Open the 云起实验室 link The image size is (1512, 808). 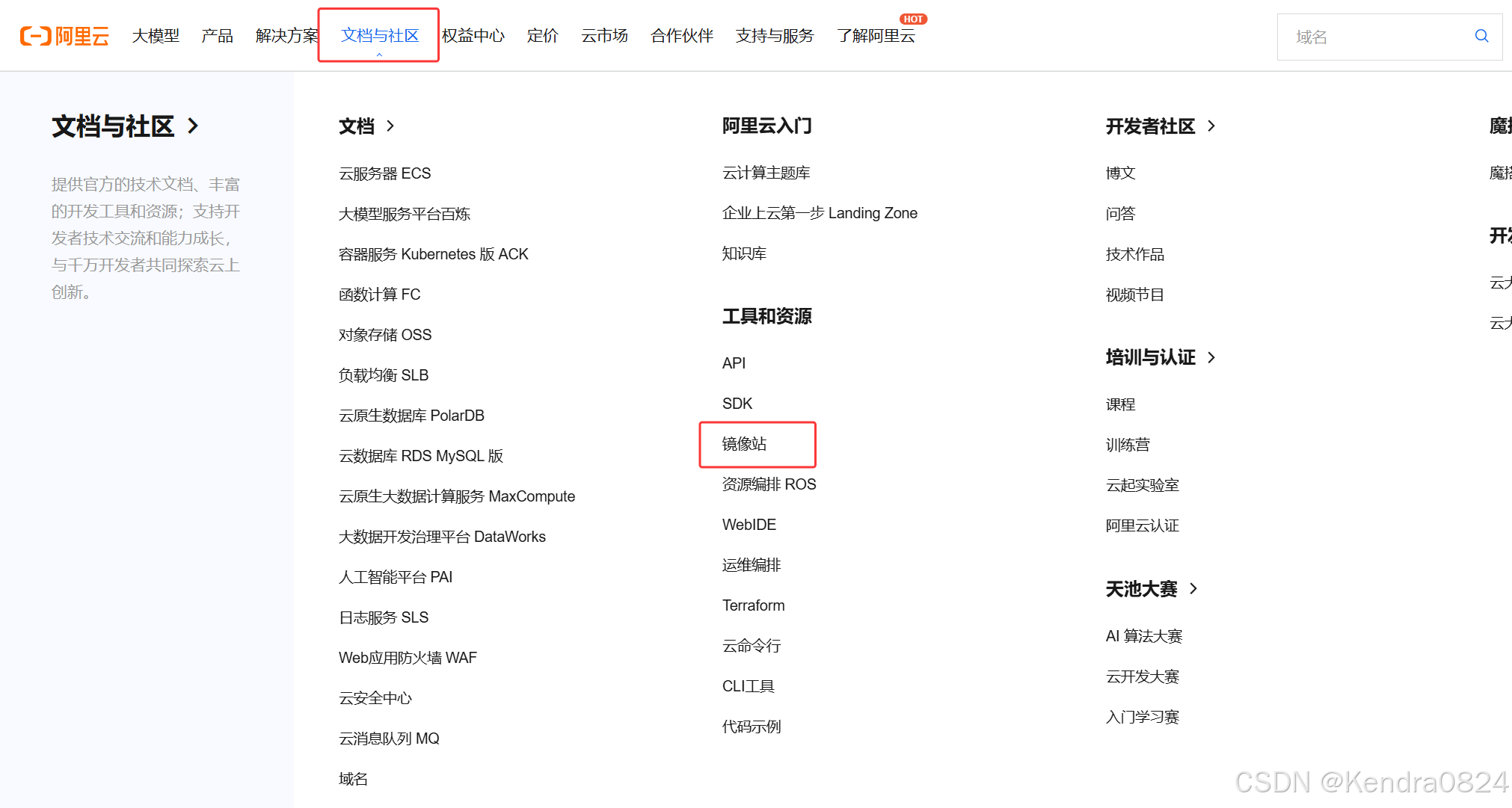1142,485
